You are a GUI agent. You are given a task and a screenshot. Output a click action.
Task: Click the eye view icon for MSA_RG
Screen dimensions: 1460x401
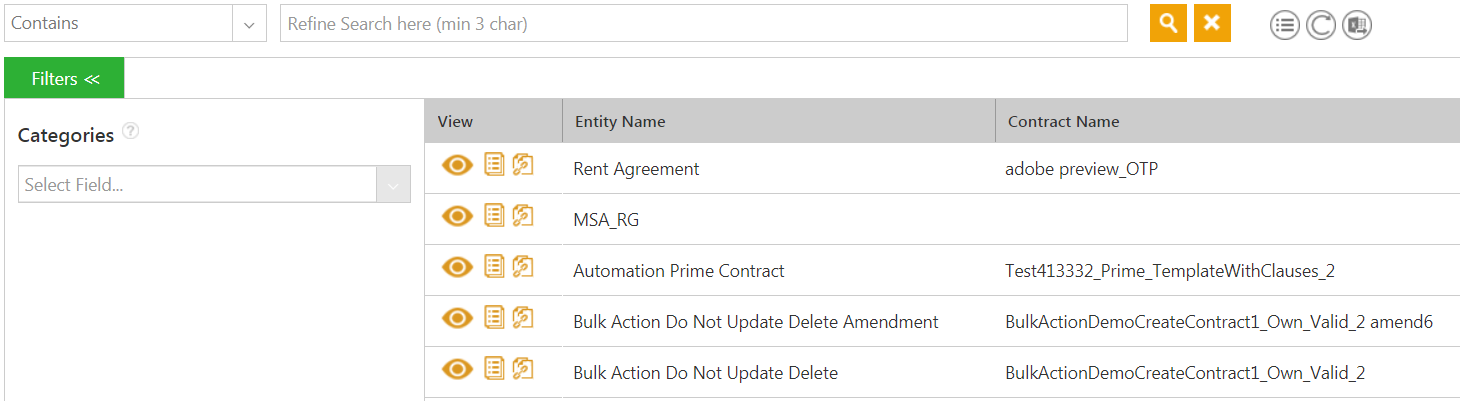tap(457, 216)
